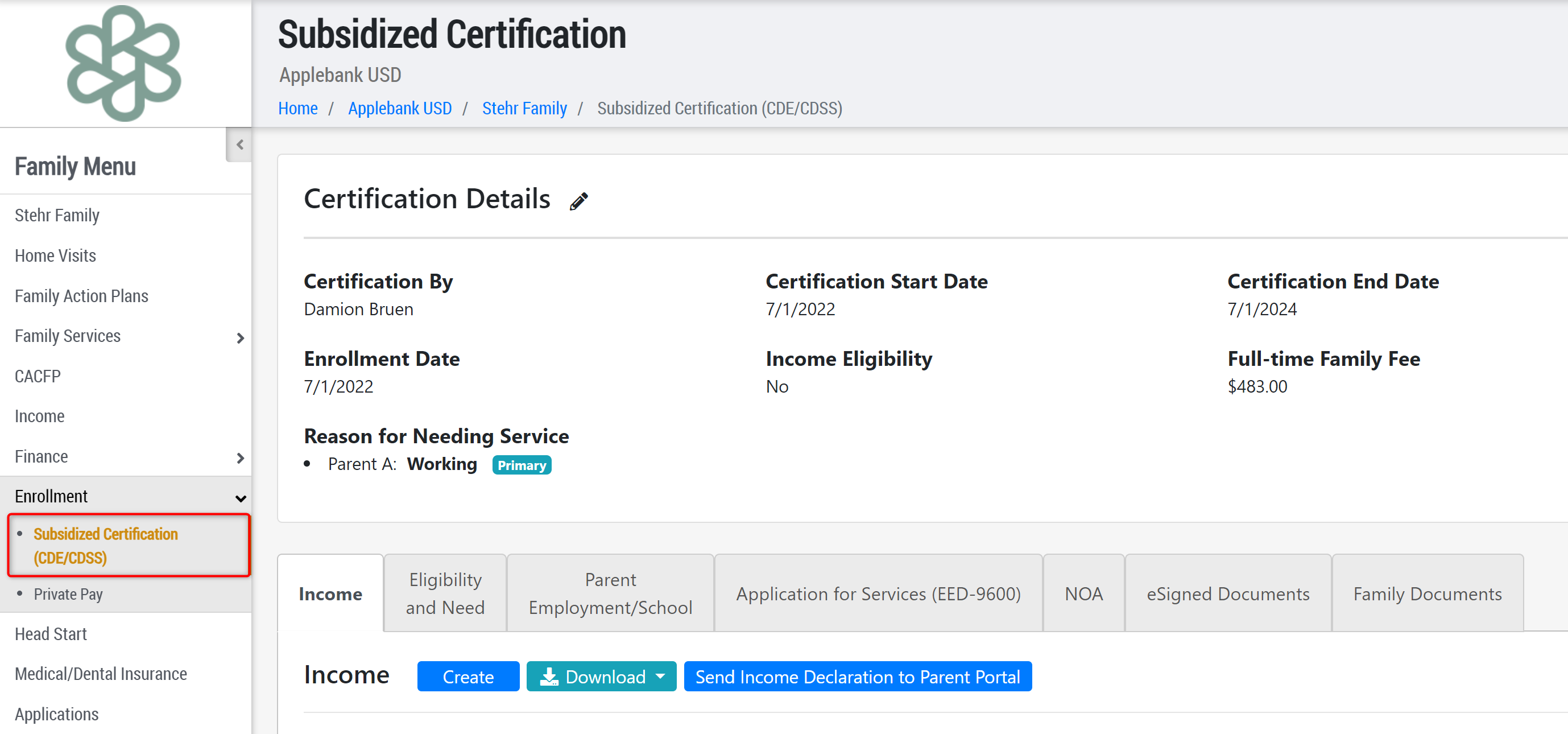Viewport: 1568px width, 734px height.
Task: Expand the Family Services submenu
Action: click(240, 338)
